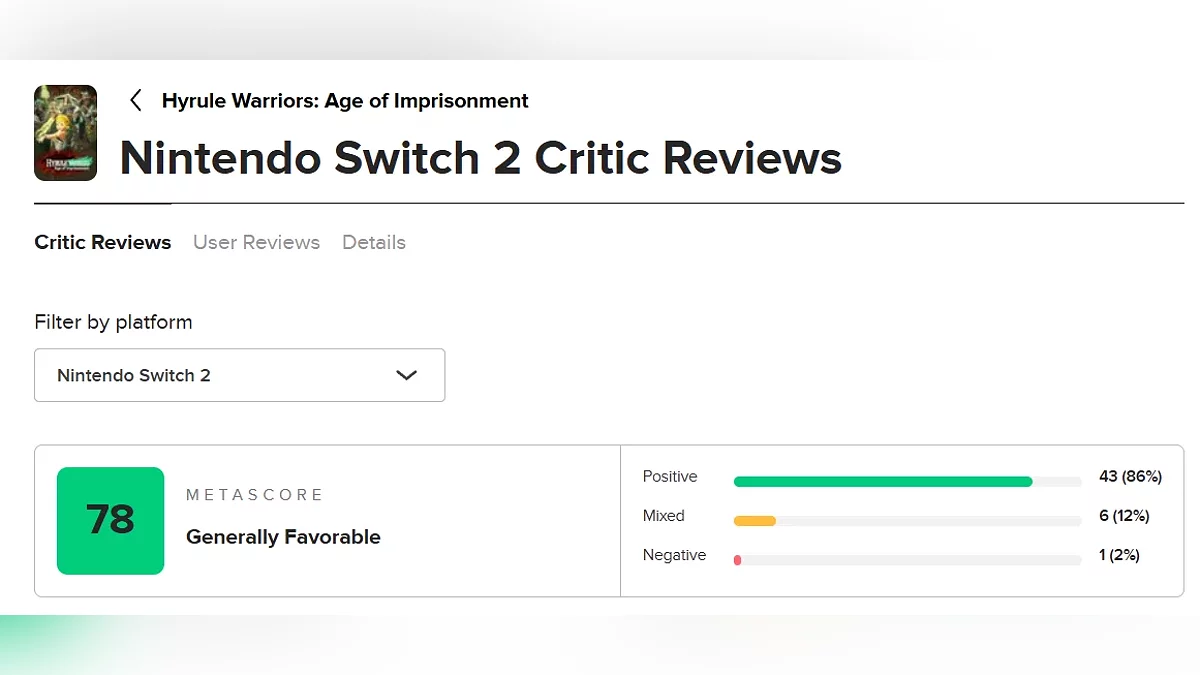Viewport: 1200px width, 675px height.
Task: Click the Nintendo Switch 2 Critic Reviews heading
Action: point(480,158)
